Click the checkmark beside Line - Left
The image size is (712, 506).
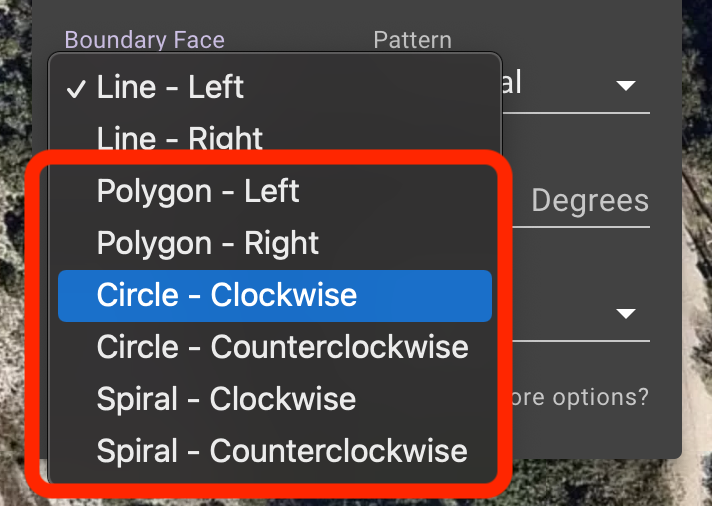point(75,89)
